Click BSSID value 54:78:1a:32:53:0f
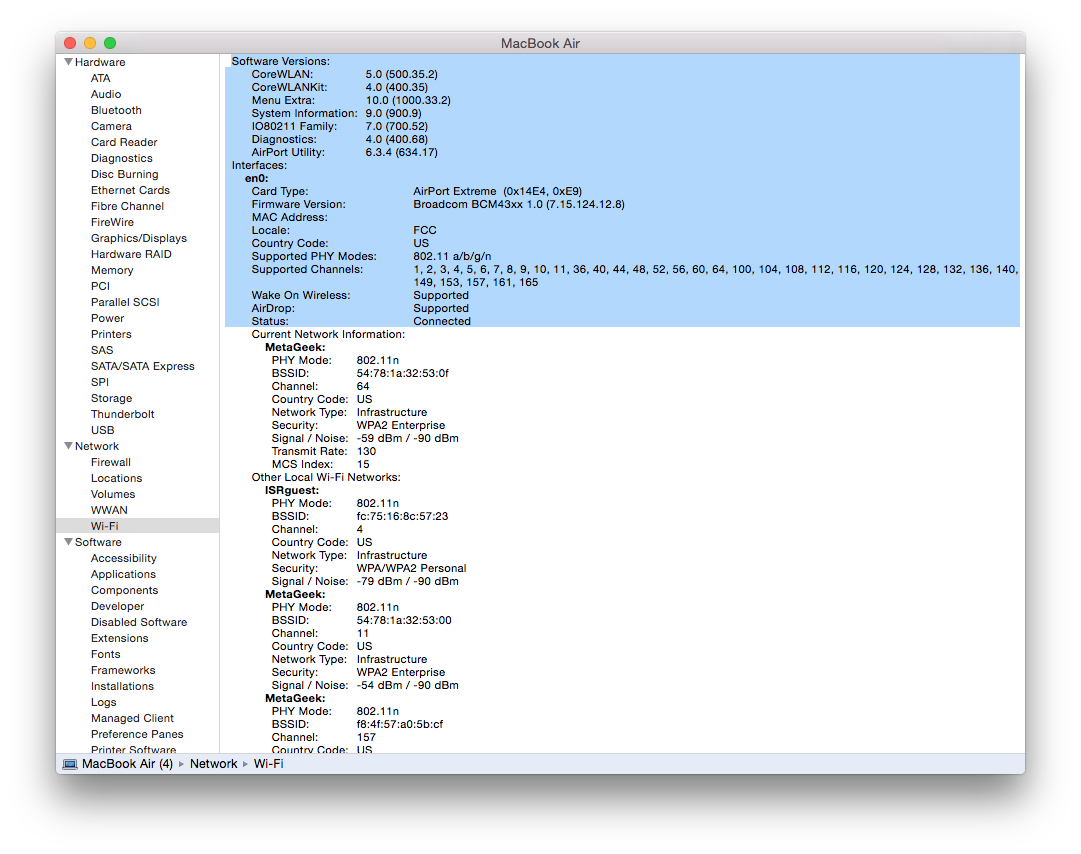Image resolution: width=1081 pixels, height=854 pixels. click(x=403, y=373)
